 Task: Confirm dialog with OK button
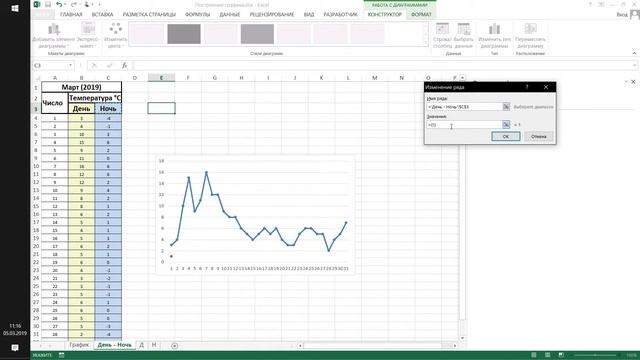click(x=506, y=136)
